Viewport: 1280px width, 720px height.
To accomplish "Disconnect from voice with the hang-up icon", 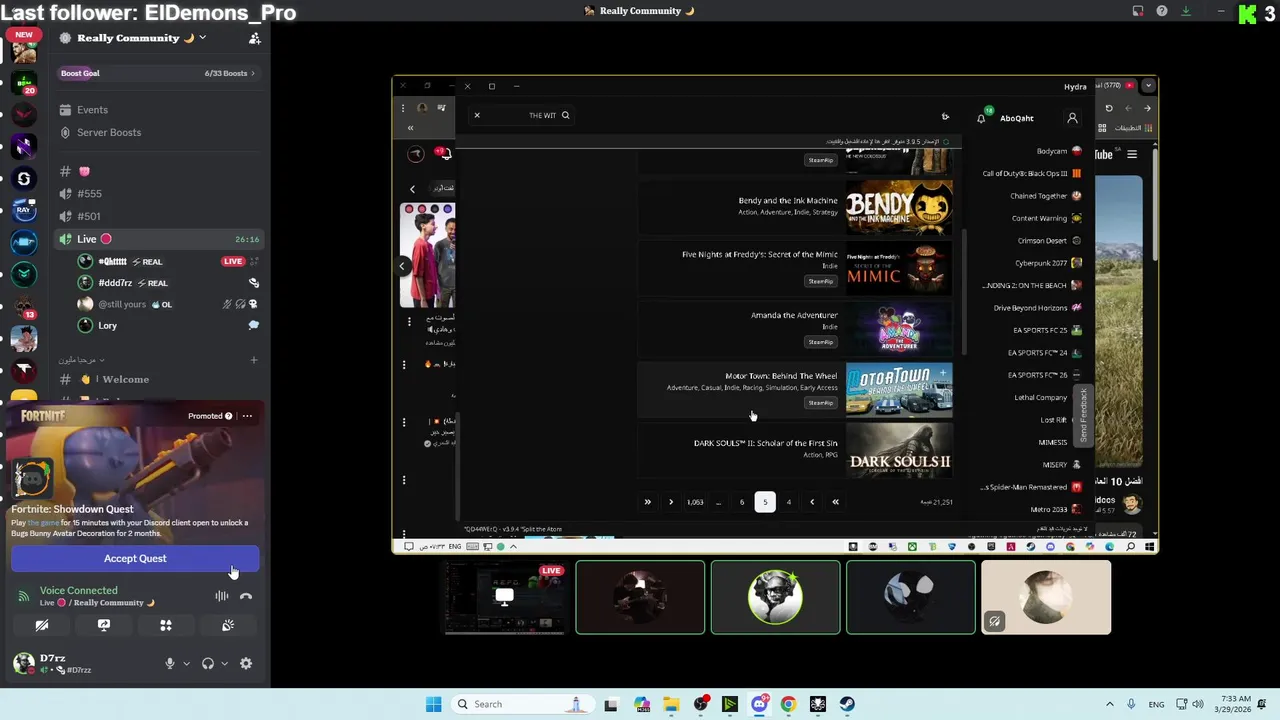I will (x=246, y=596).
